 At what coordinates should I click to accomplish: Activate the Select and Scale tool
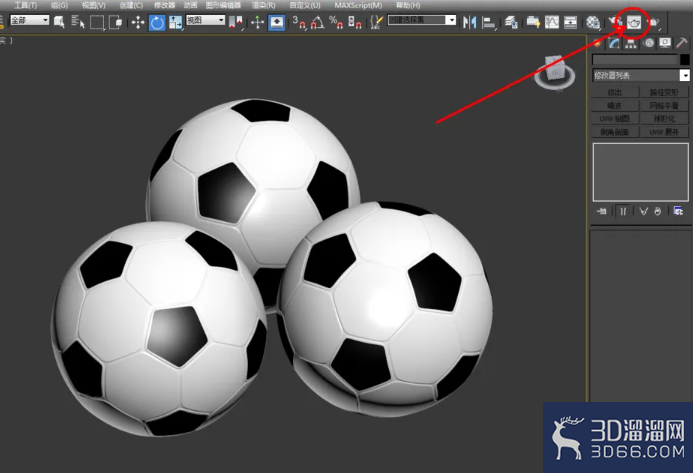pyautogui.click(x=175, y=22)
